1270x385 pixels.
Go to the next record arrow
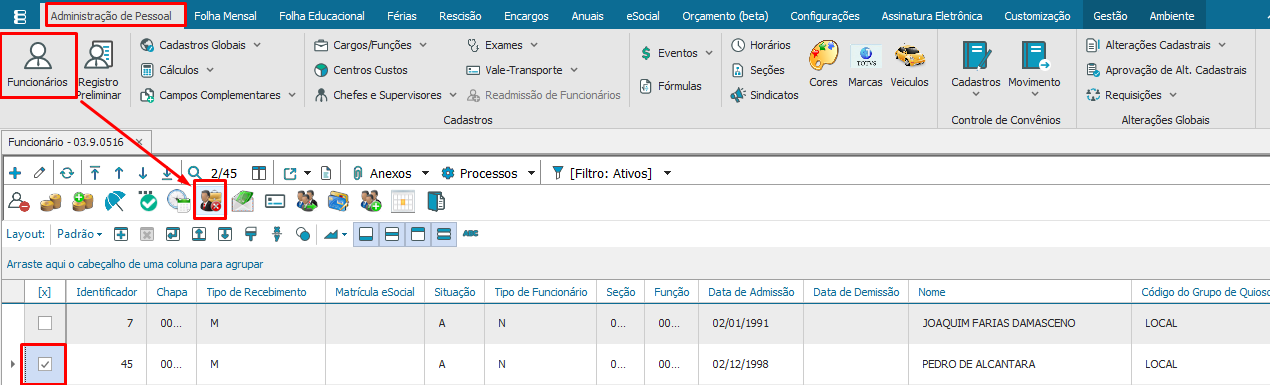click(142, 173)
